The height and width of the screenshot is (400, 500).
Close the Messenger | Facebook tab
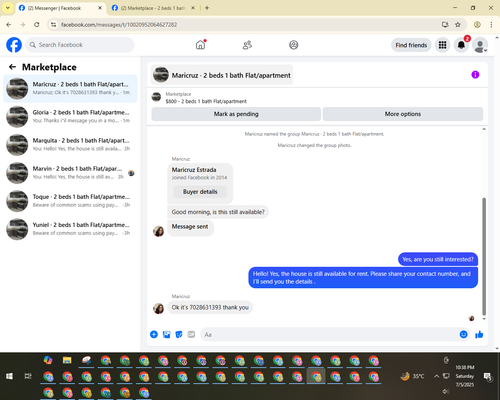coord(100,8)
